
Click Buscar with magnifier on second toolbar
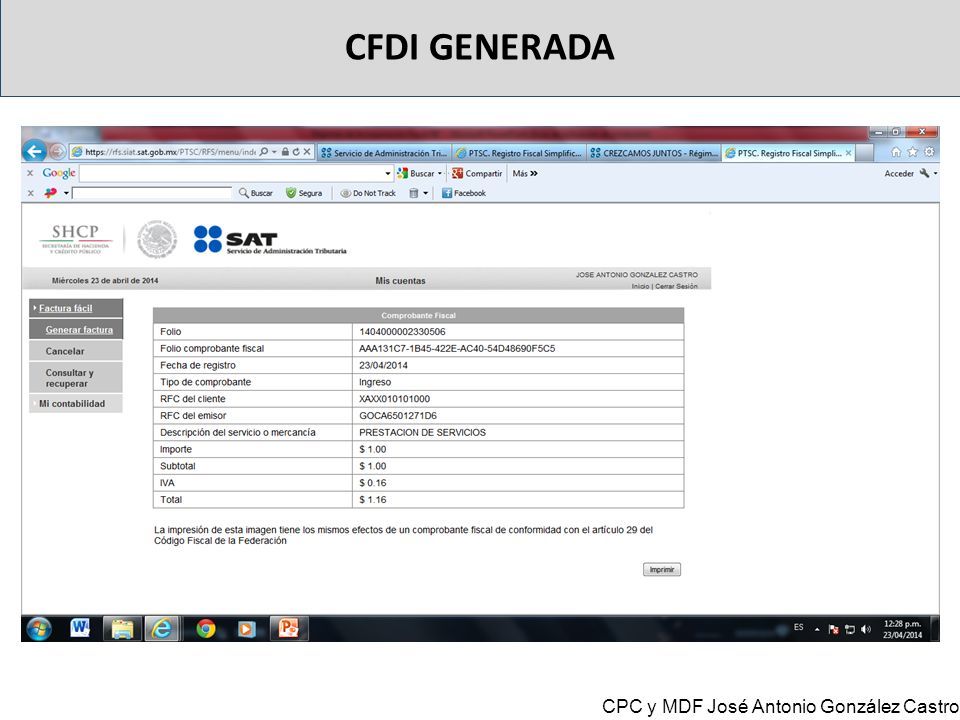tap(256, 193)
